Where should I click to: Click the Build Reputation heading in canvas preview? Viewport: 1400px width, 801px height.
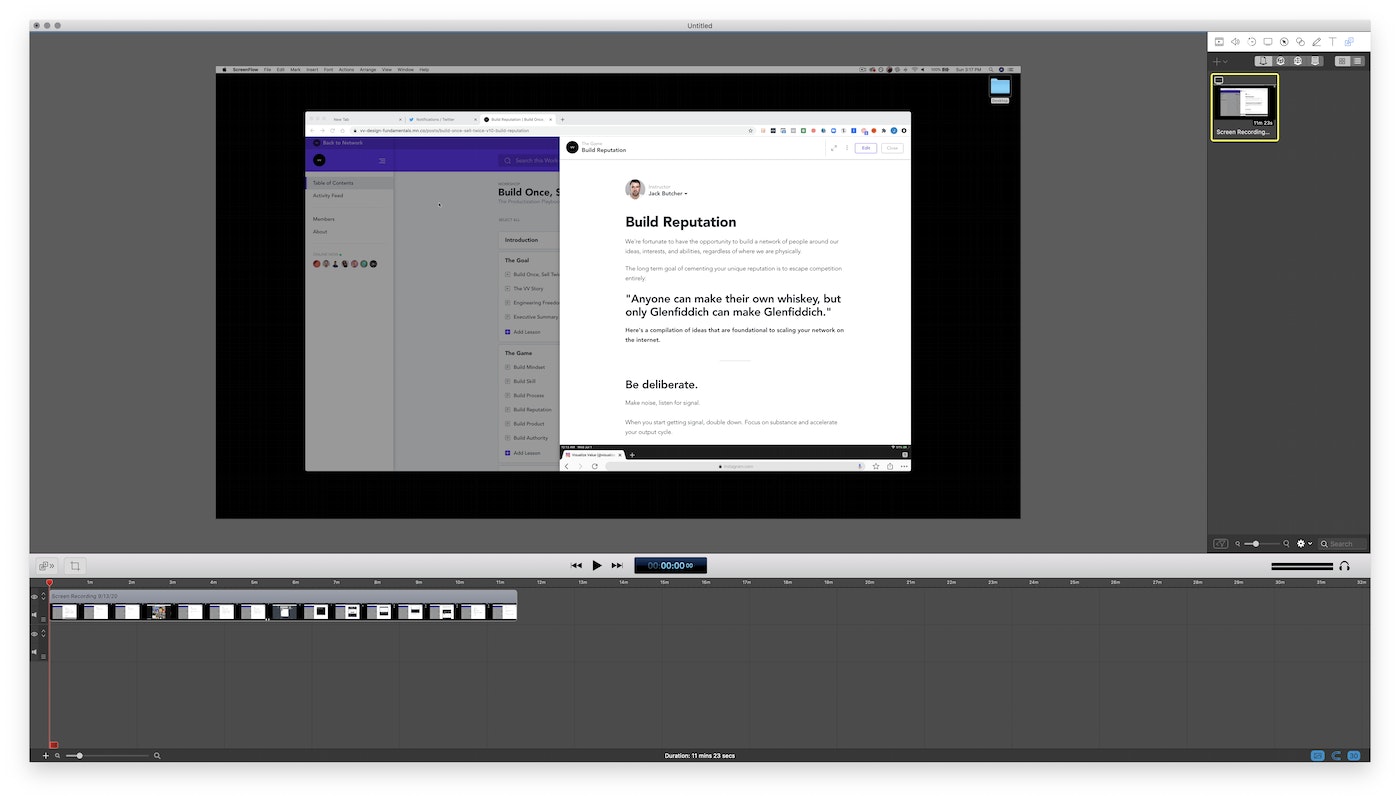coord(681,222)
